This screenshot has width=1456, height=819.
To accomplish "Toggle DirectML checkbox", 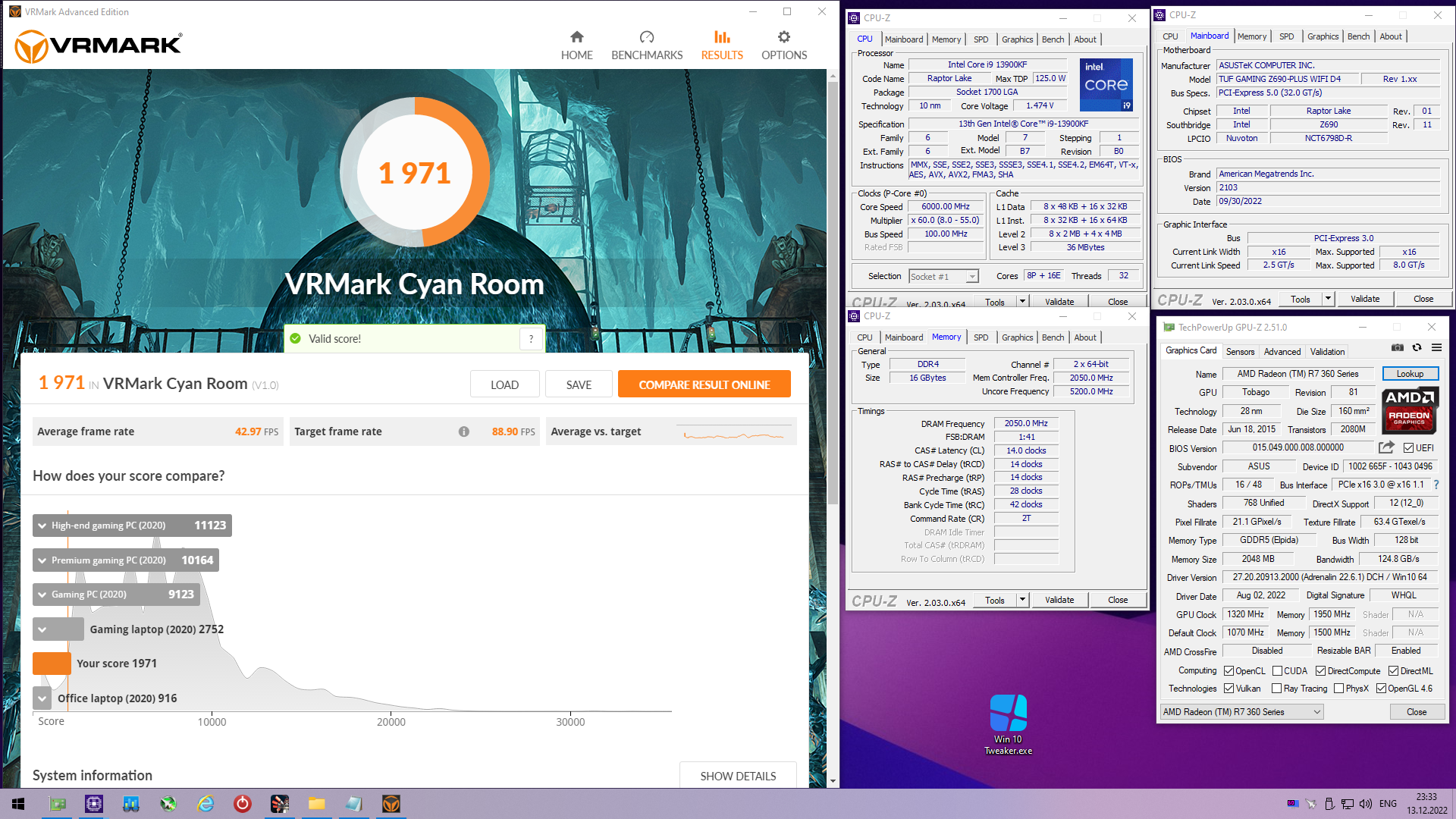I will coord(1393,671).
